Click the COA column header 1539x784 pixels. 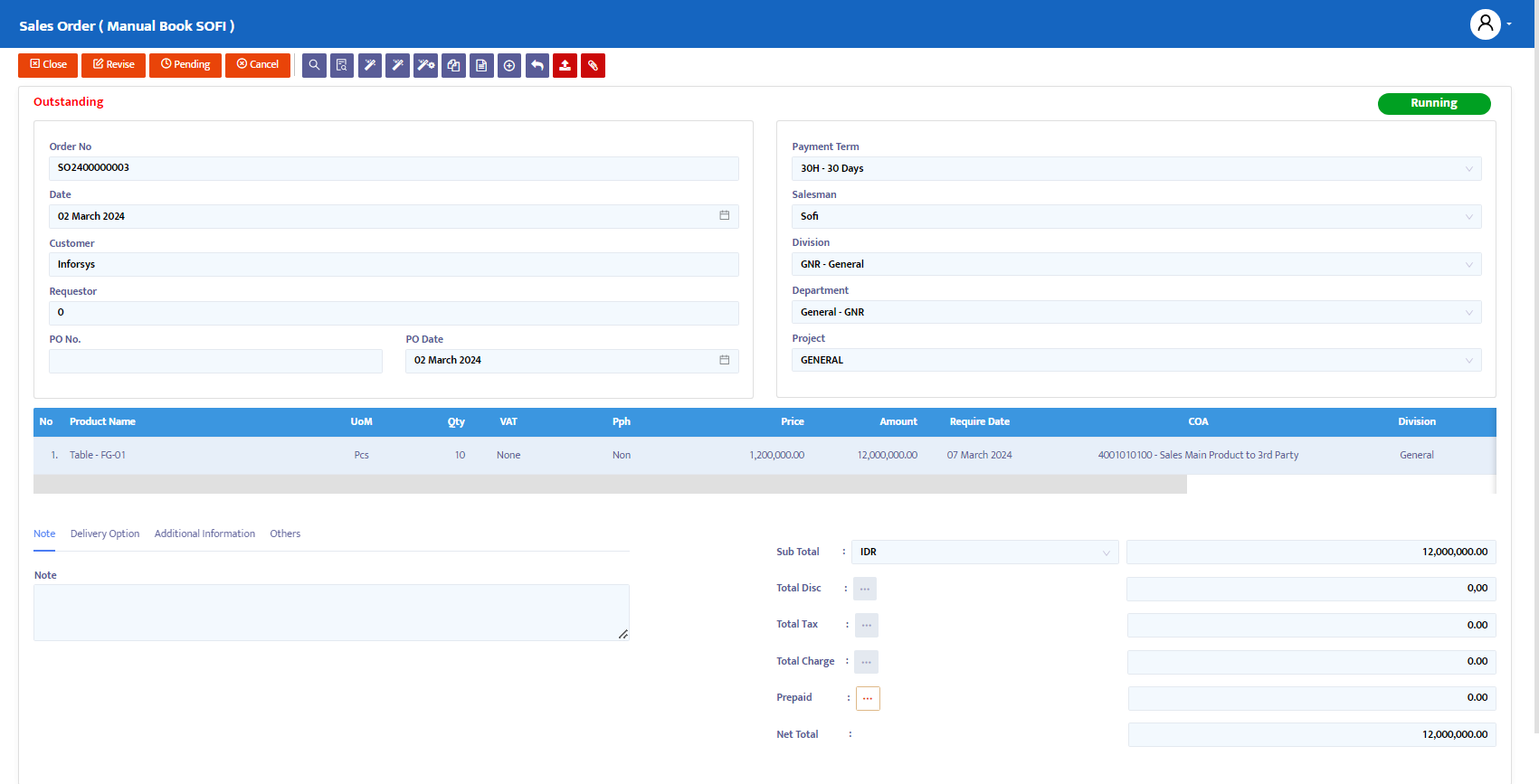coord(1198,421)
